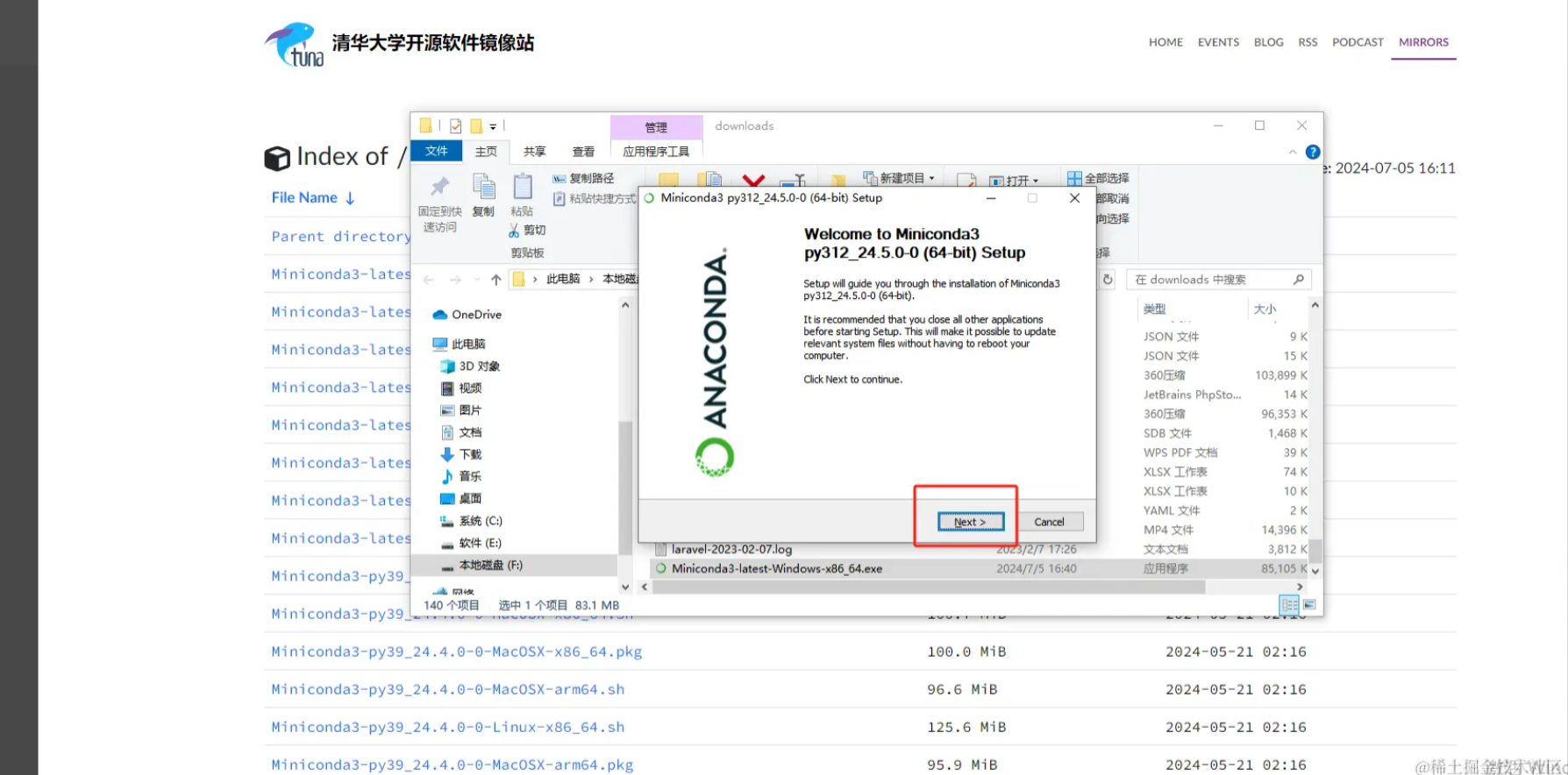Select 此电脑 in the navigation pane
Screen dimensions: 1568x775
point(468,344)
